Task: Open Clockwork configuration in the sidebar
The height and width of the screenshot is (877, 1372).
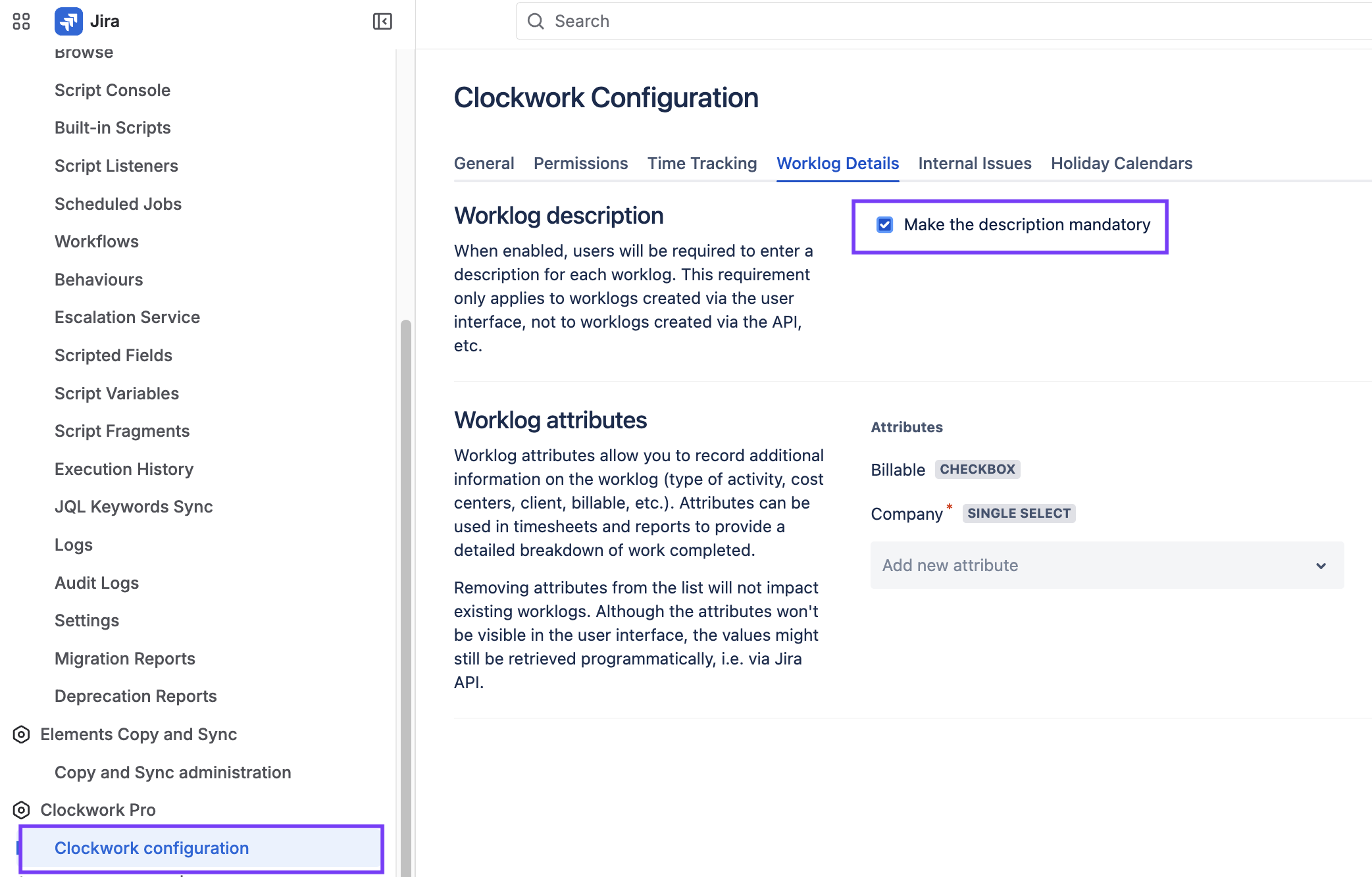Action: click(152, 848)
